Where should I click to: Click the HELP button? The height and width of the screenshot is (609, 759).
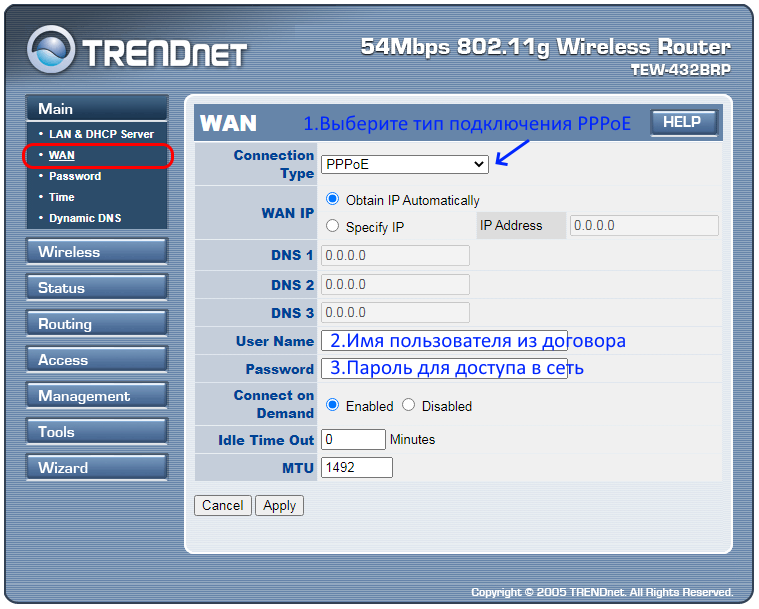(683, 122)
